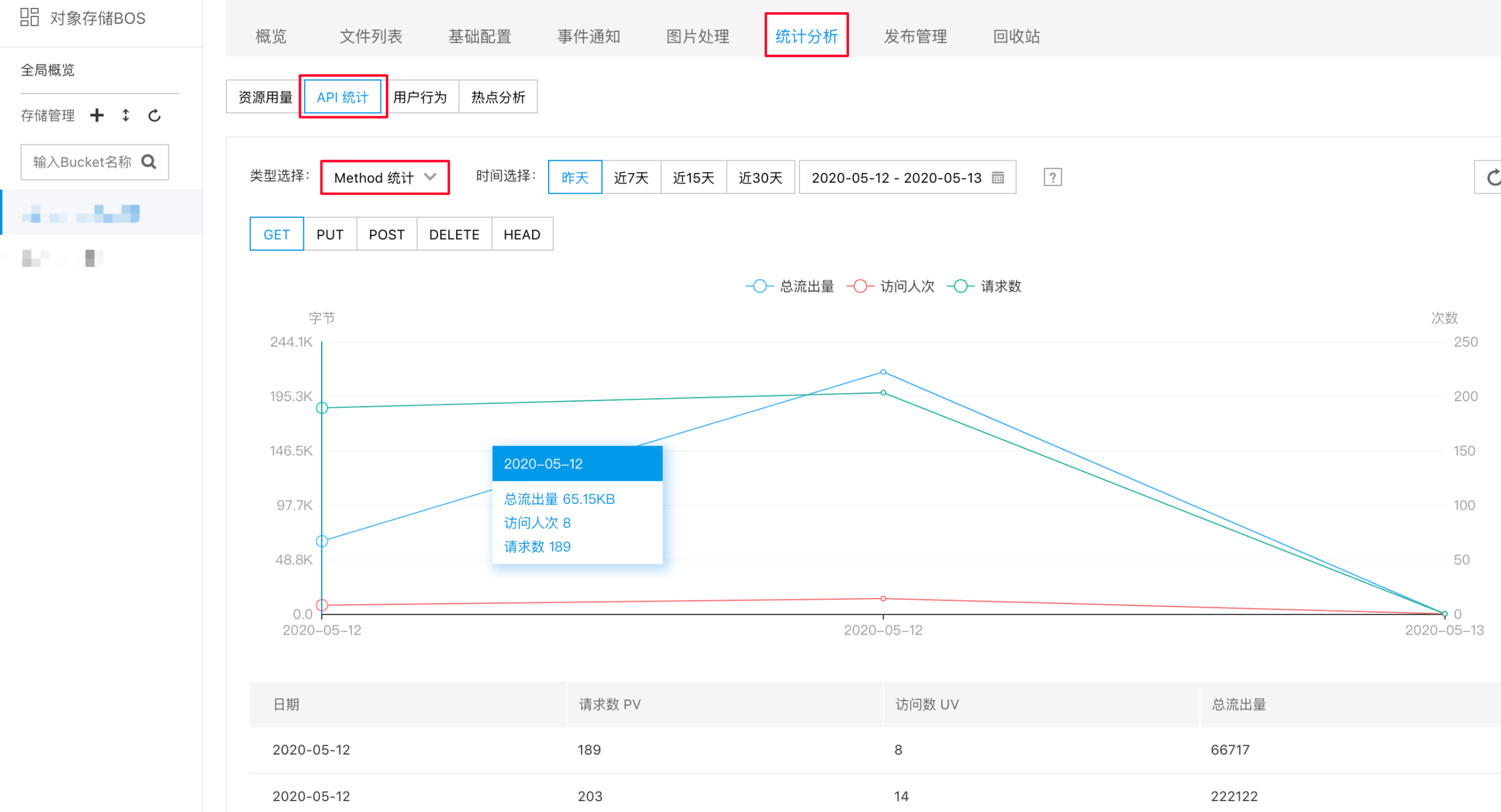
Task: Switch to 发布管理 tab
Action: click(x=916, y=36)
